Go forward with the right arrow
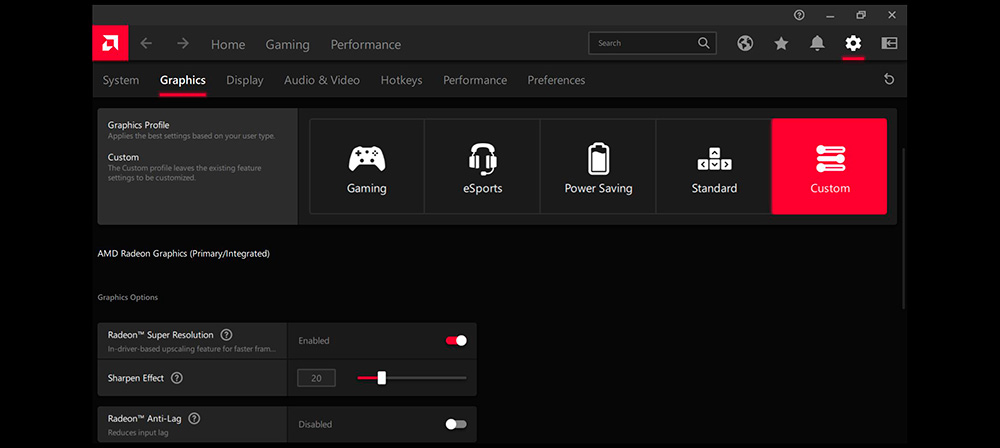The image size is (1000, 448). 183,43
